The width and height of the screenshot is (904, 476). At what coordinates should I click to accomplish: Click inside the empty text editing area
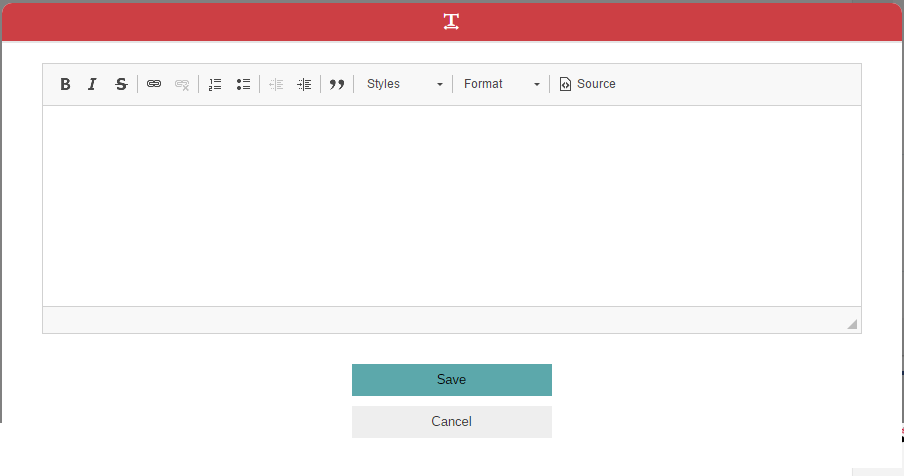[452, 206]
